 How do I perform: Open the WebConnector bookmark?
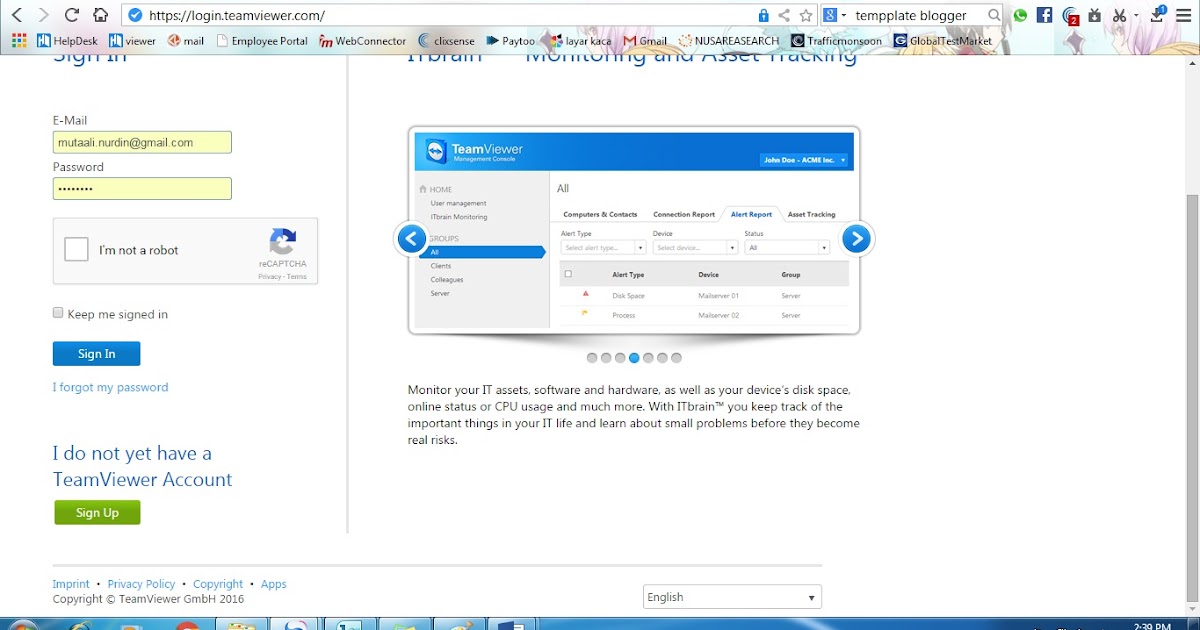coord(363,41)
